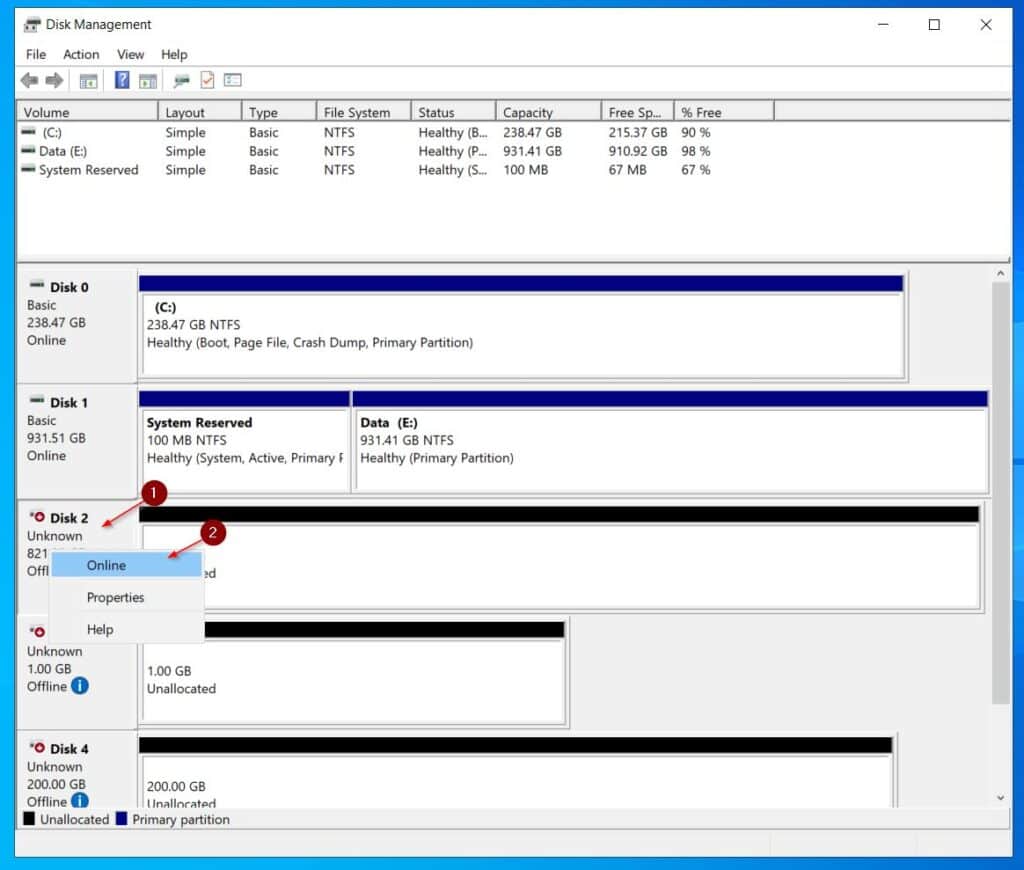
Task: Open the Action menu
Action: tap(81, 54)
